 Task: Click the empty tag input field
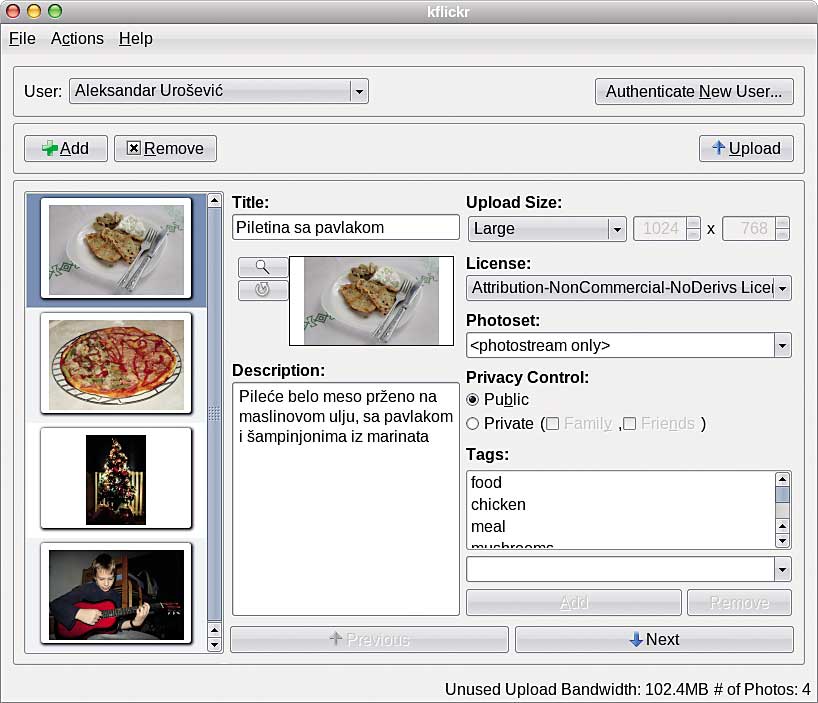click(x=621, y=569)
